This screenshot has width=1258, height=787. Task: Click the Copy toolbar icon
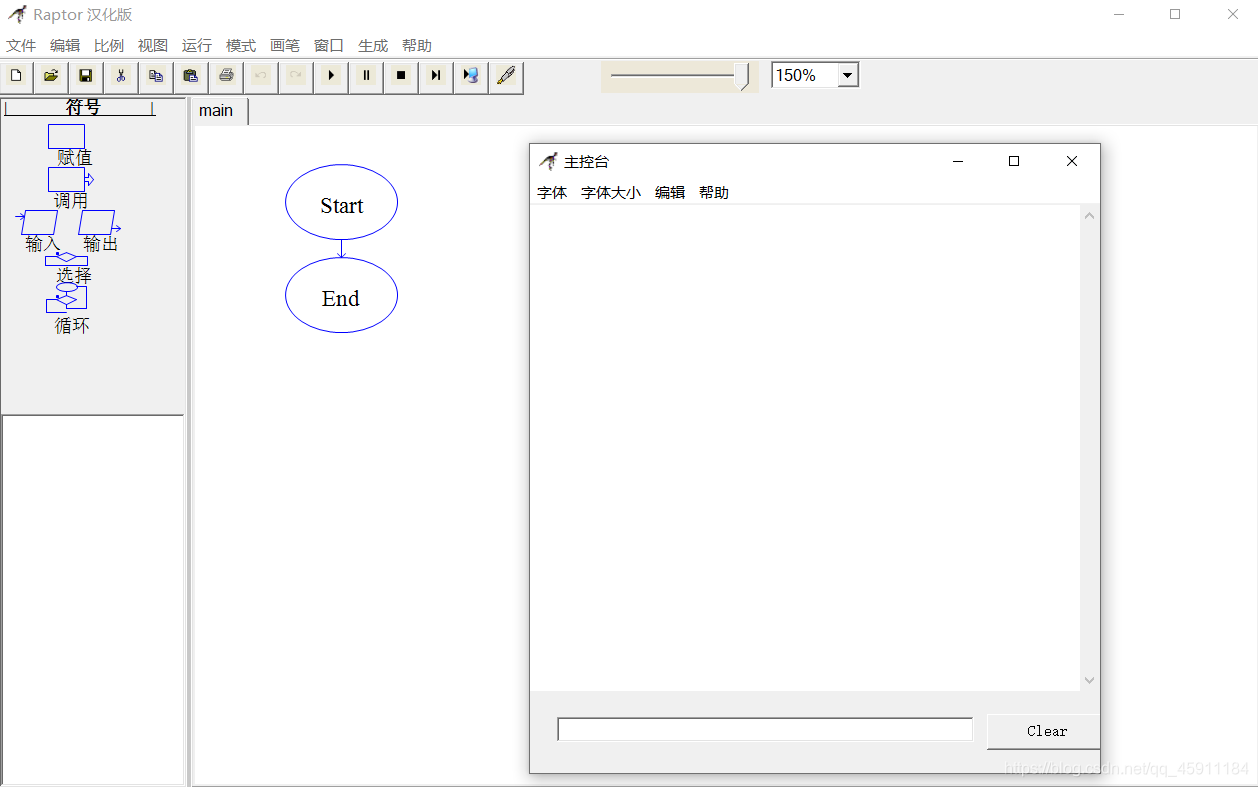tap(156, 76)
